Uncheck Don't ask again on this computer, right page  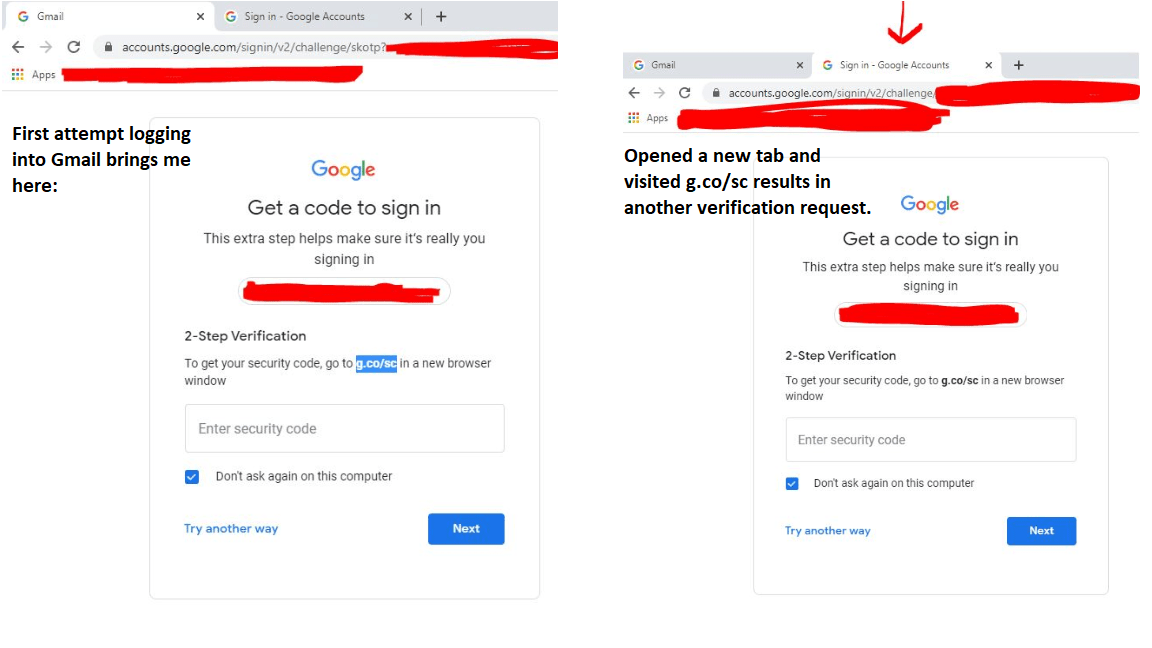pos(792,483)
